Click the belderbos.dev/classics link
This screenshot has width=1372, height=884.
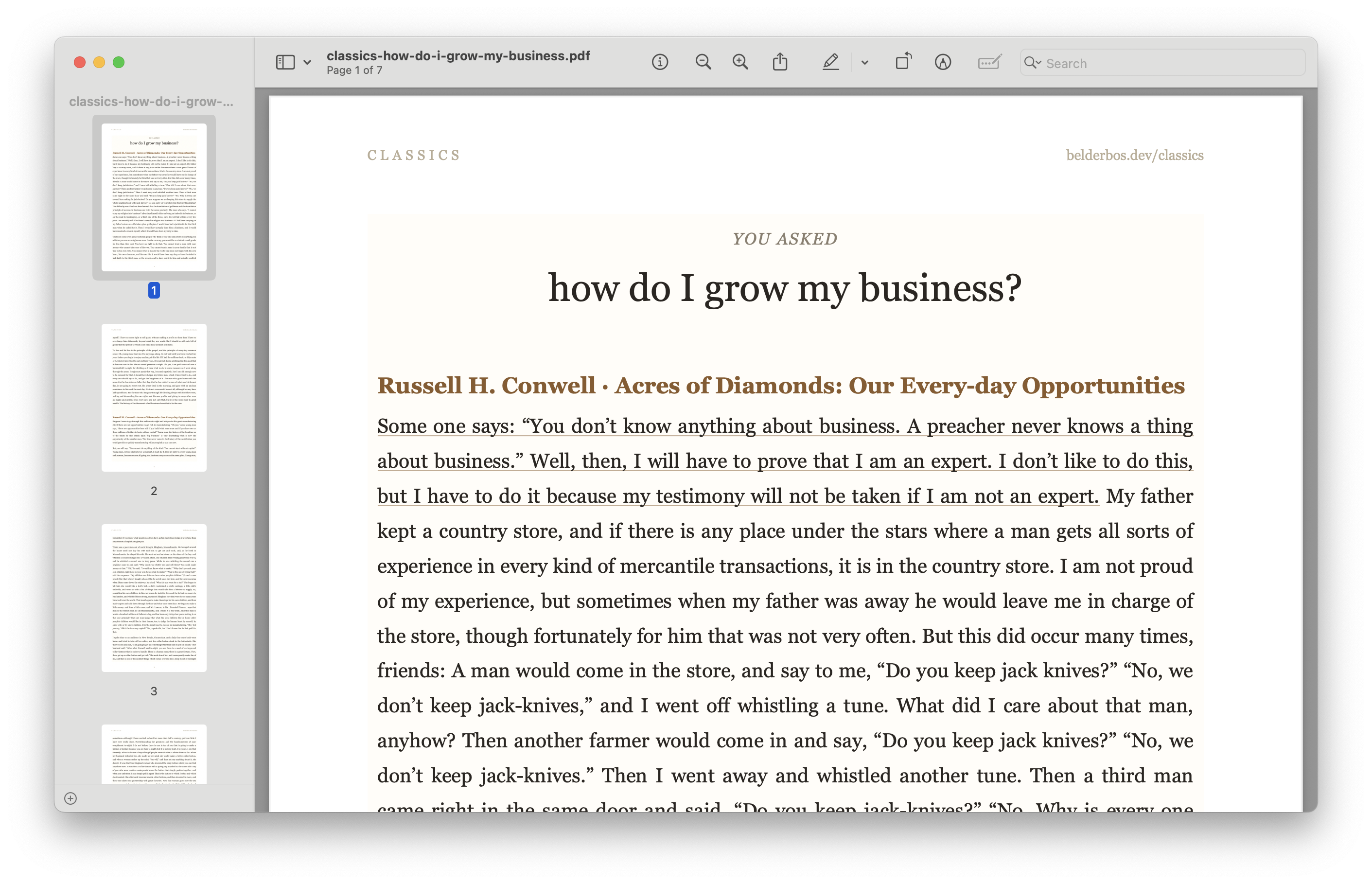coord(1134,156)
